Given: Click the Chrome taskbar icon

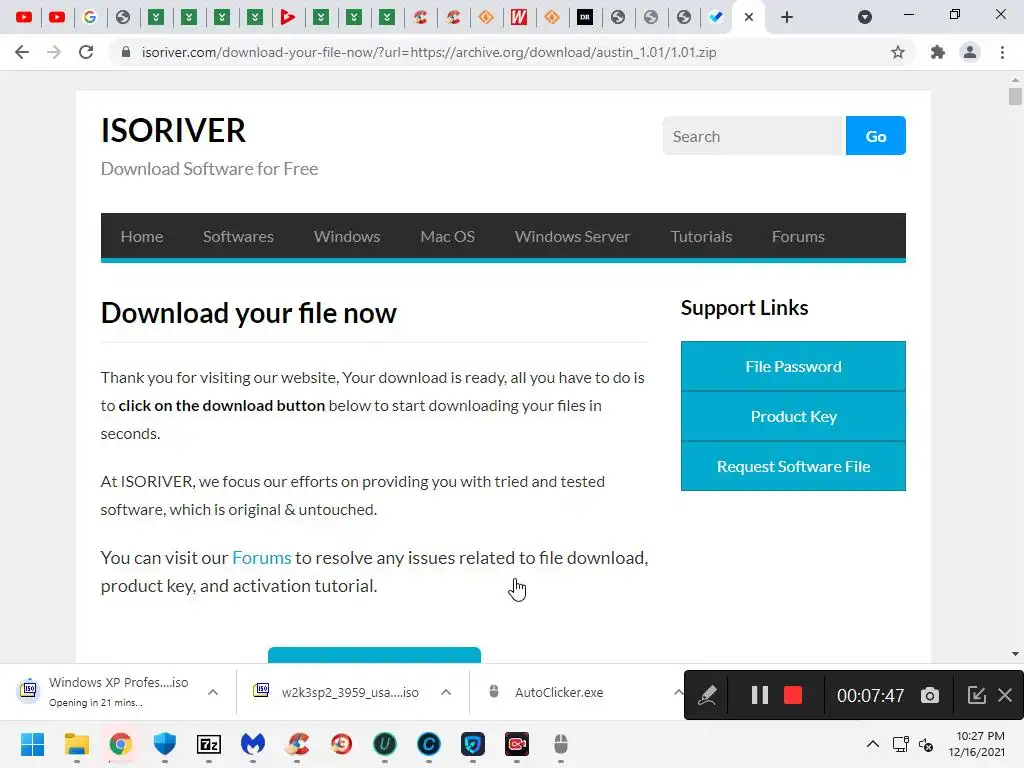Looking at the screenshot, I should point(121,744).
